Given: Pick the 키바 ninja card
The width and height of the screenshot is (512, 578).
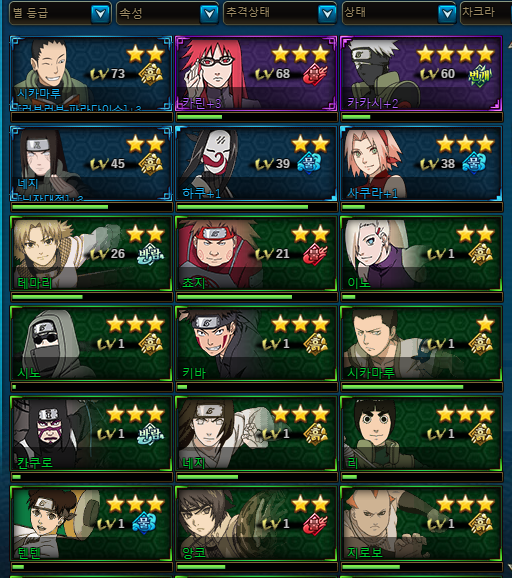Looking at the screenshot, I should coord(256,344).
